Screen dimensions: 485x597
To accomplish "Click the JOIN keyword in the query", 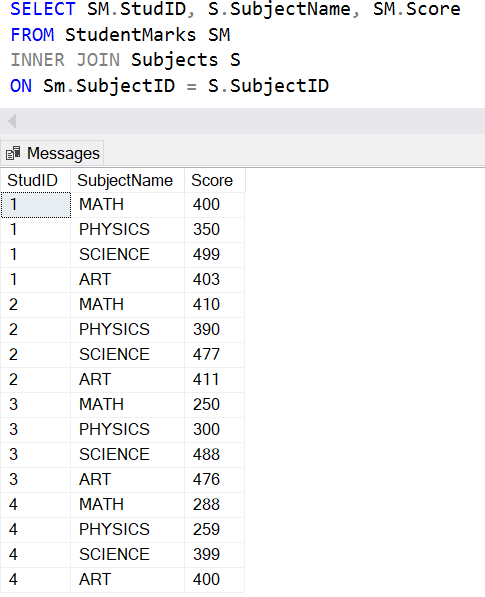I will 98,60.
